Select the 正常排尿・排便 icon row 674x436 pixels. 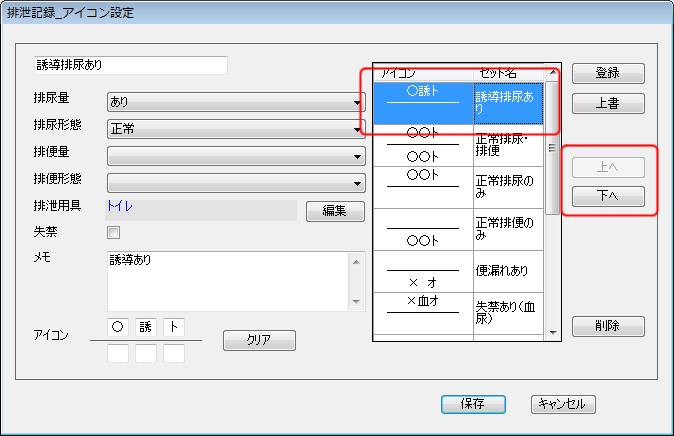coord(459,145)
